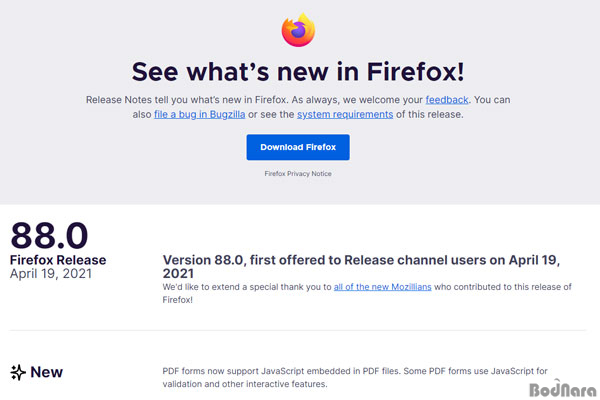Click the Firefox logo at top
Image resolution: width=600 pixels, height=400 pixels.
click(298, 30)
